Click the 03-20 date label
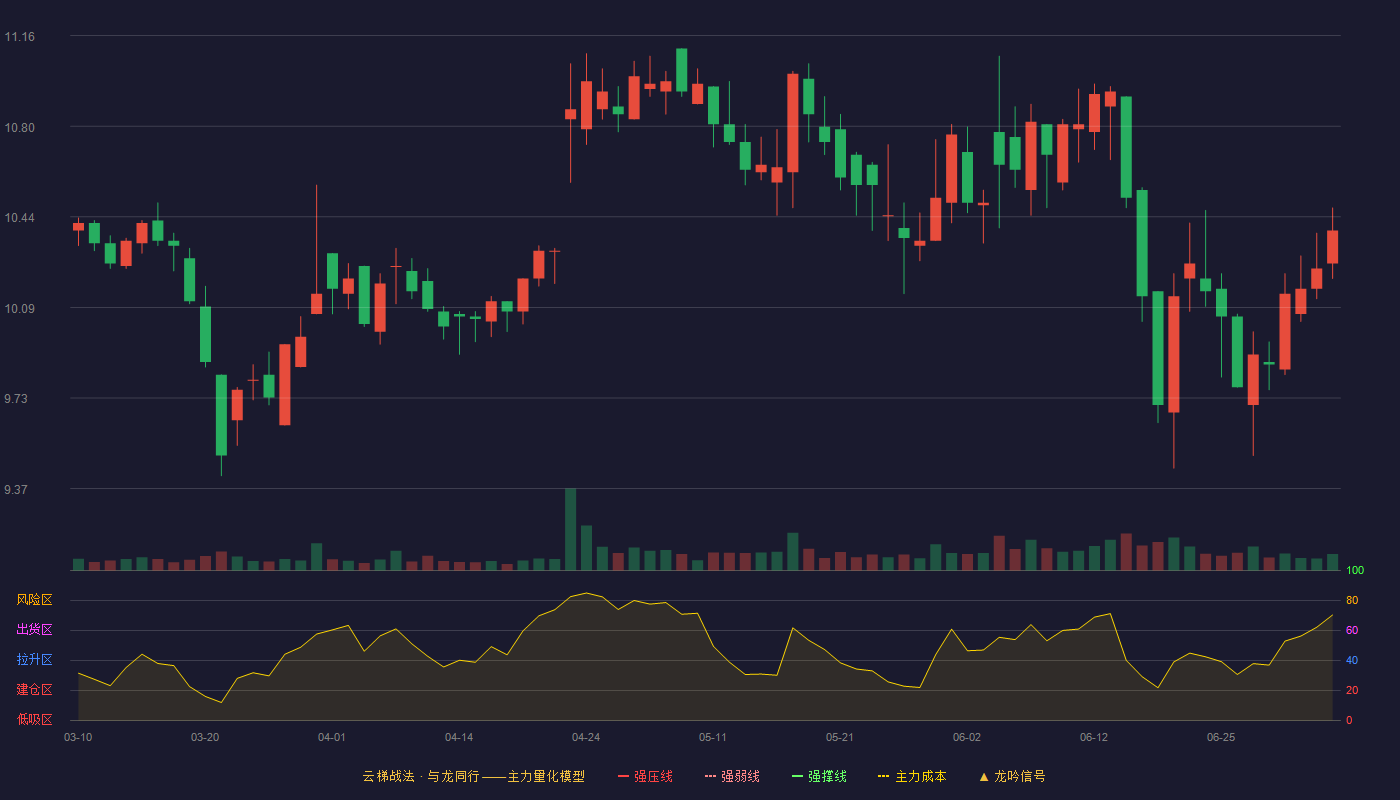The height and width of the screenshot is (800, 1400). (x=205, y=737)
